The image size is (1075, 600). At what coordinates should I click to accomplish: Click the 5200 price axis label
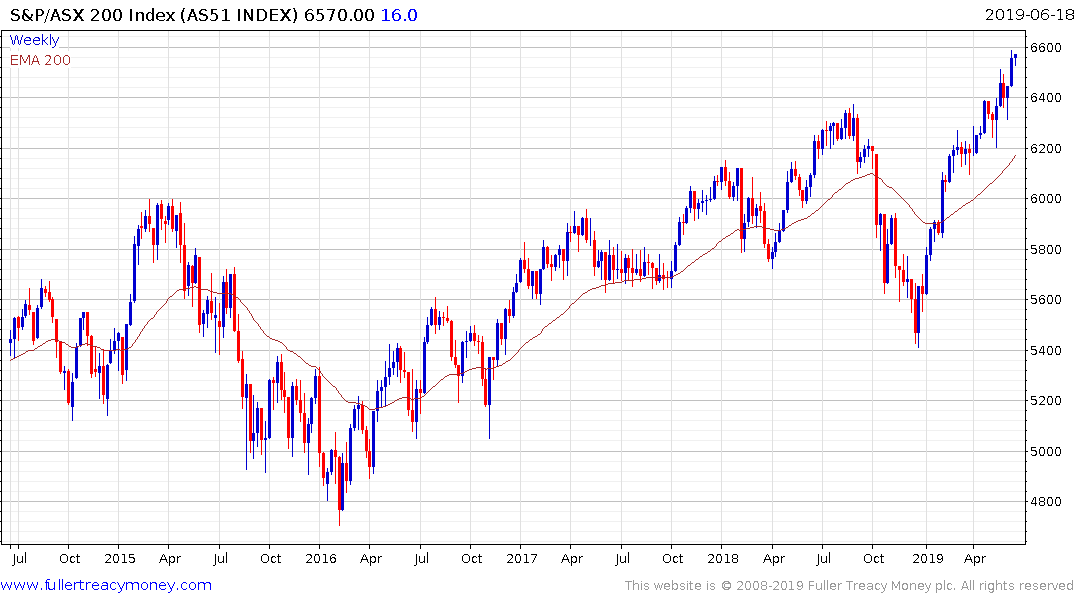[x=1046, y=400]
